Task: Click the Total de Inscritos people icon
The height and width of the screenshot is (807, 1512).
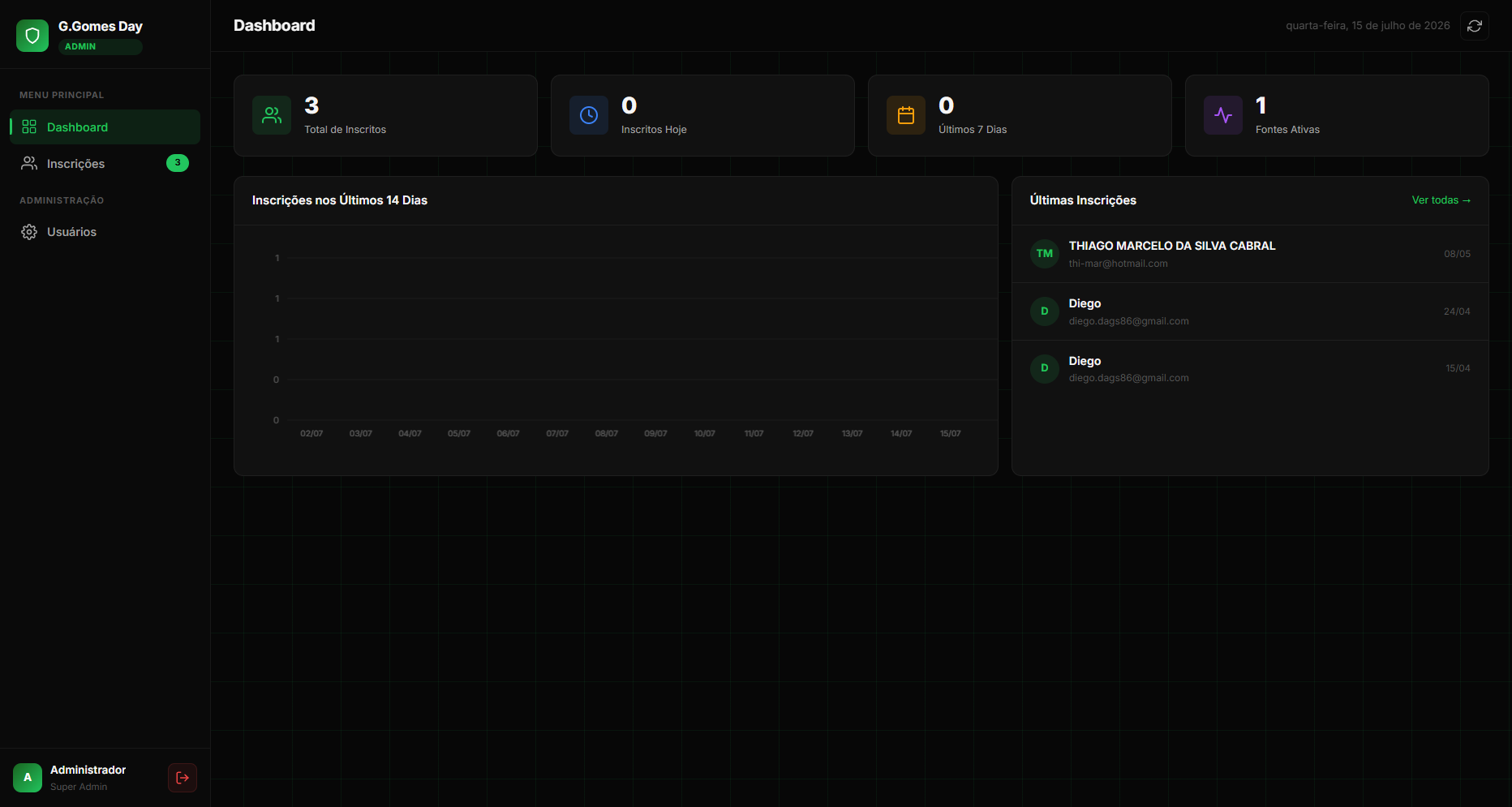Action: [x=272, y=115]
